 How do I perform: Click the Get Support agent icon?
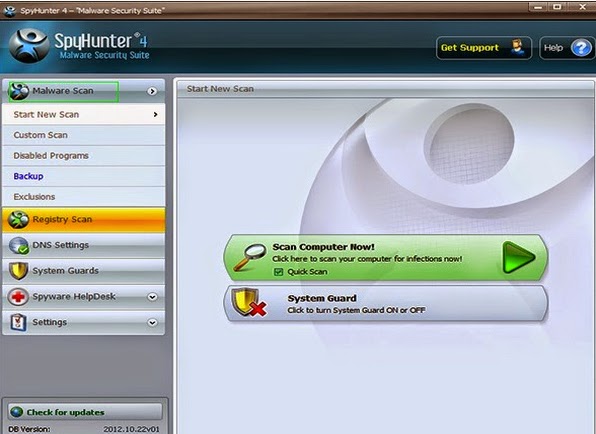(517, 48)
